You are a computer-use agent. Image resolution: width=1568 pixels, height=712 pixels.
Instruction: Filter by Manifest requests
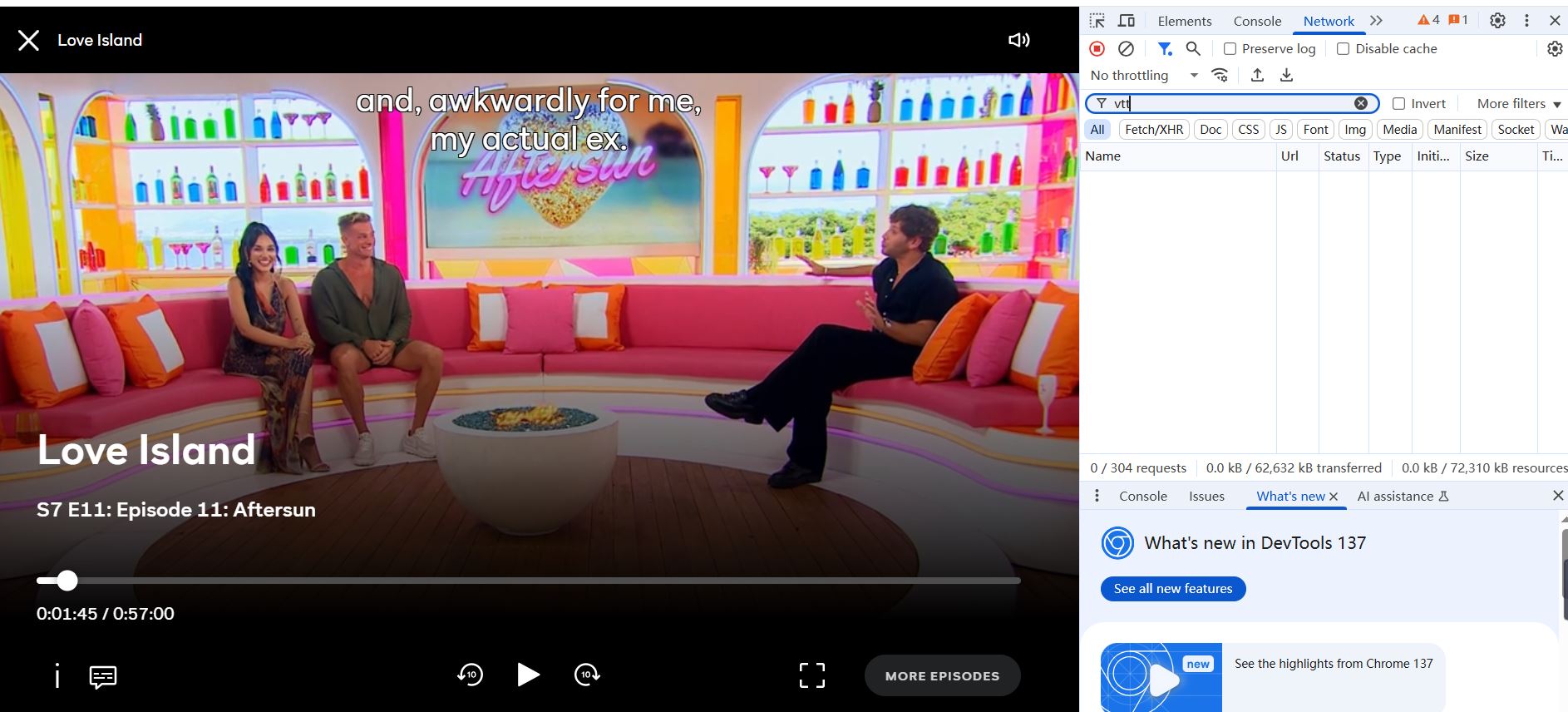(1457, 130)
